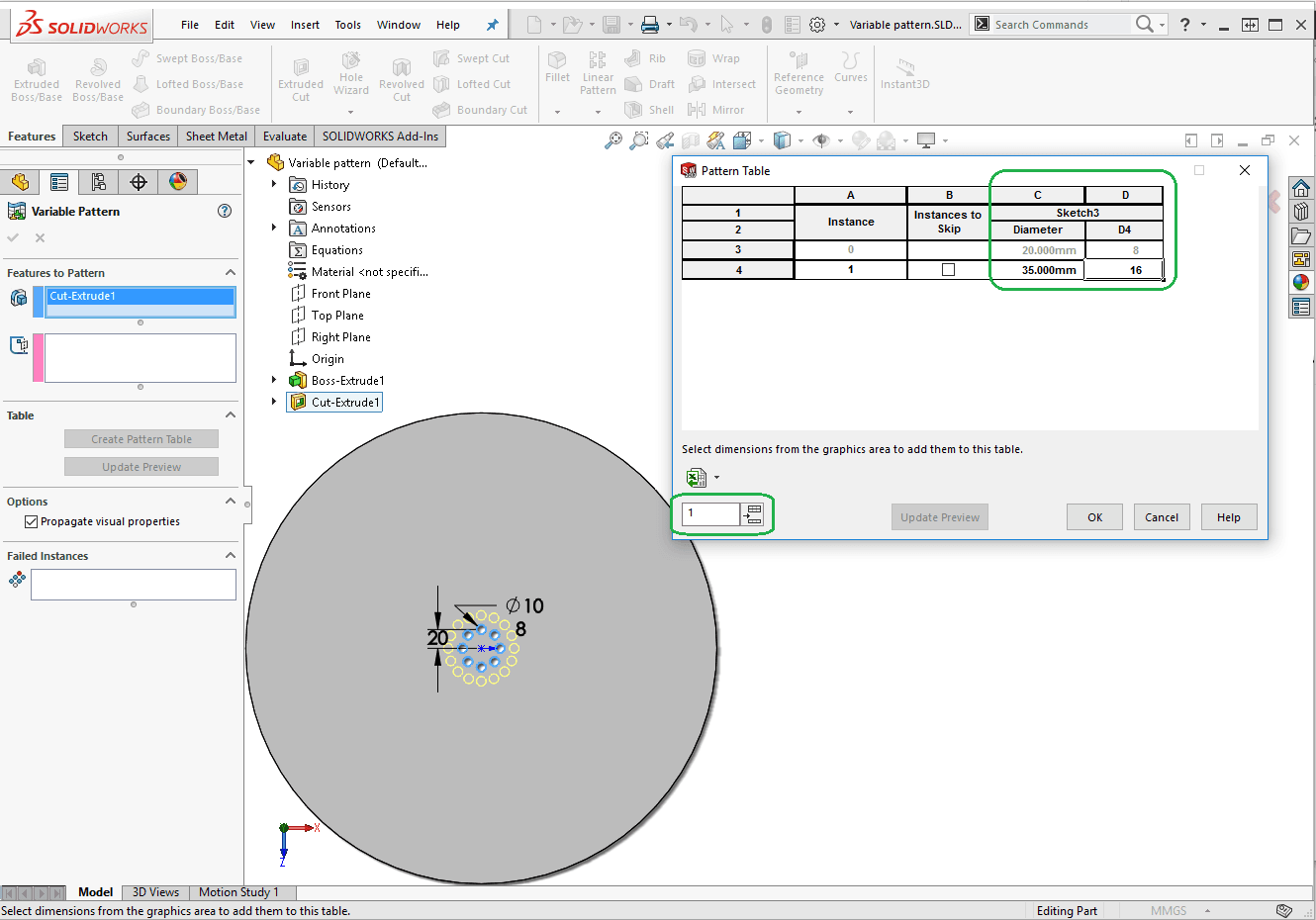Click the PropertyManager tab icon
This screenshot has width=1316, height=920.
59,182
